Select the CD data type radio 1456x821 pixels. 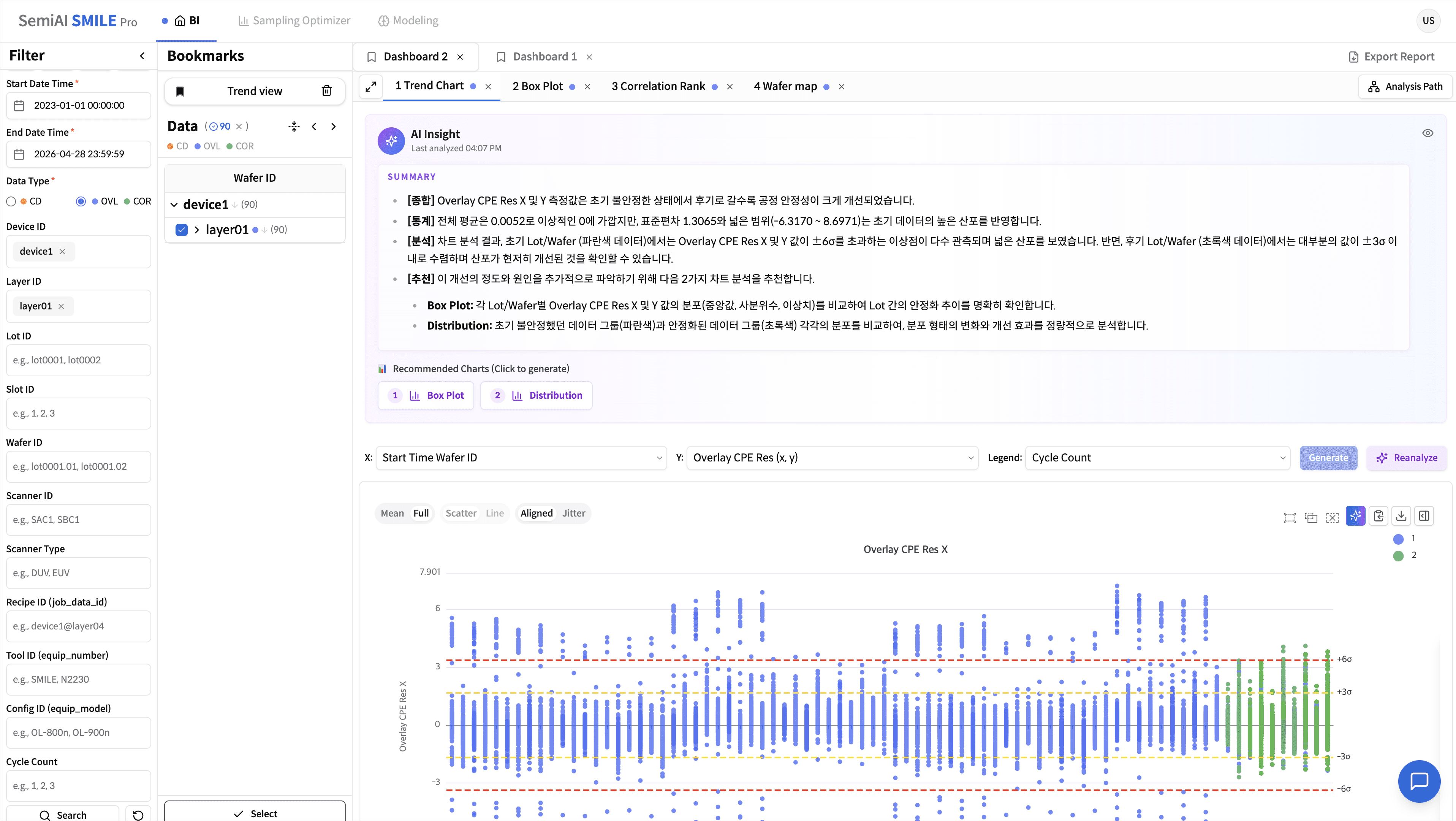click(11, 201)
